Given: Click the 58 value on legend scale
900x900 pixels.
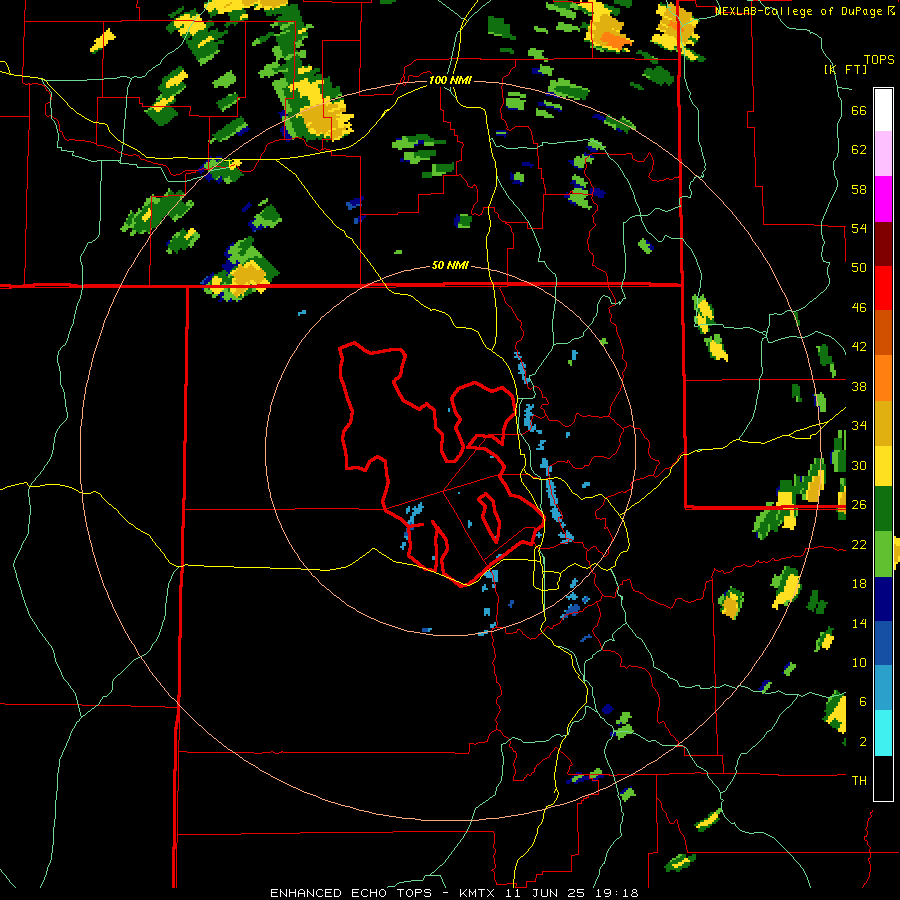Looking at the screenshot, I should coord(859,189).
